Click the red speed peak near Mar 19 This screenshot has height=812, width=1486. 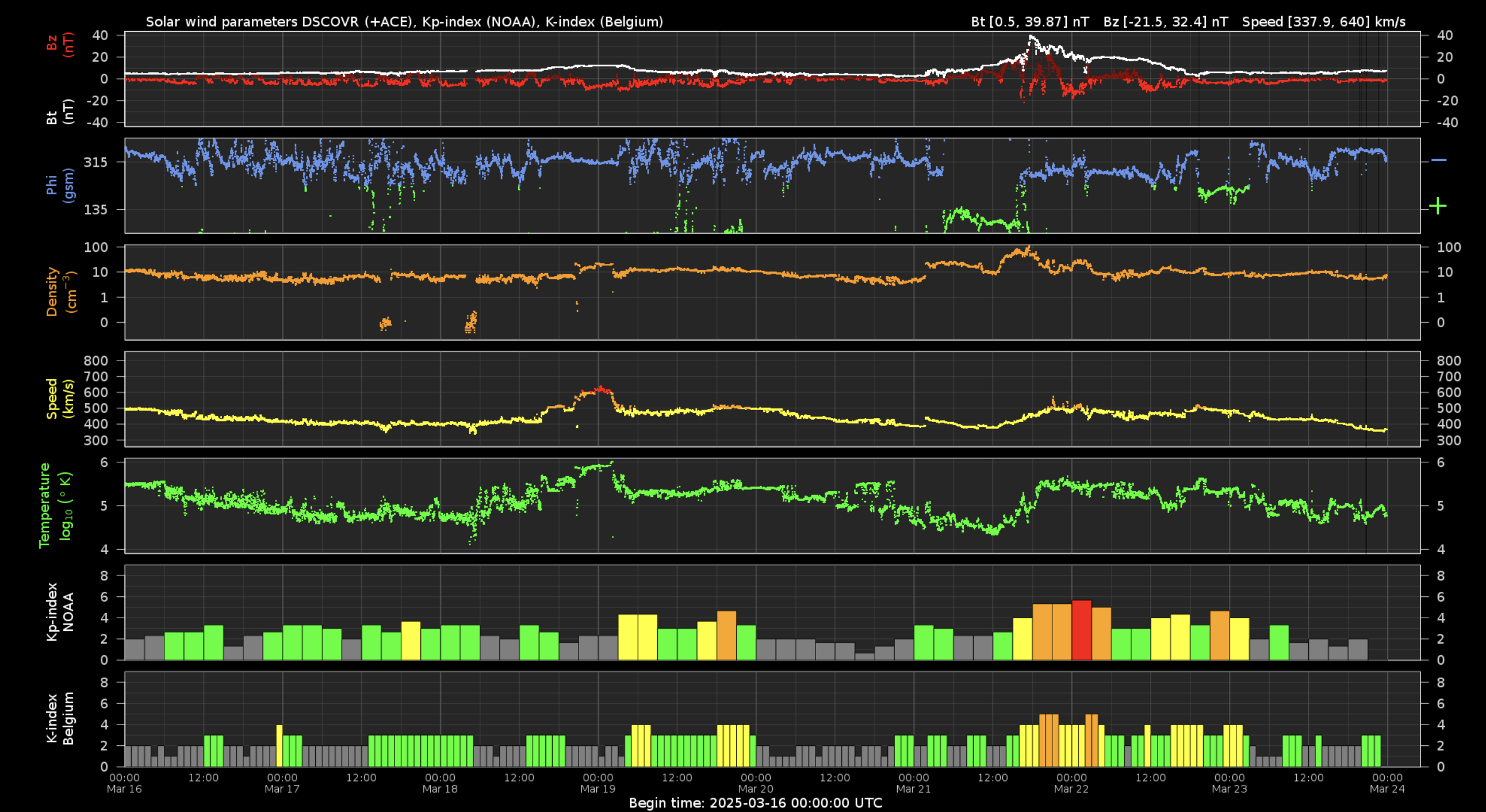[x=600, y=389]
